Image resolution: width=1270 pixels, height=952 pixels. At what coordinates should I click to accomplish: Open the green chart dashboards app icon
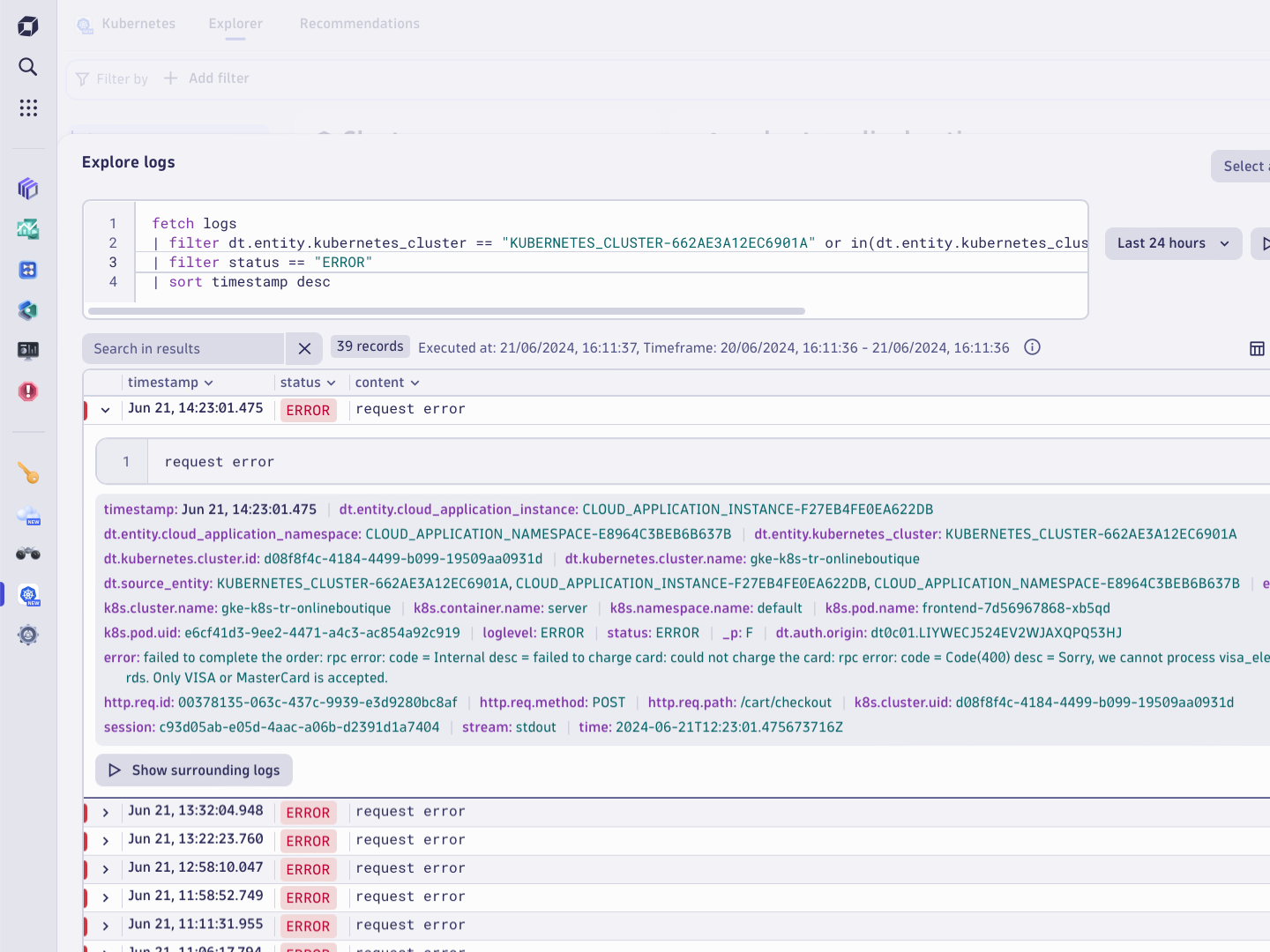[28, 229]
